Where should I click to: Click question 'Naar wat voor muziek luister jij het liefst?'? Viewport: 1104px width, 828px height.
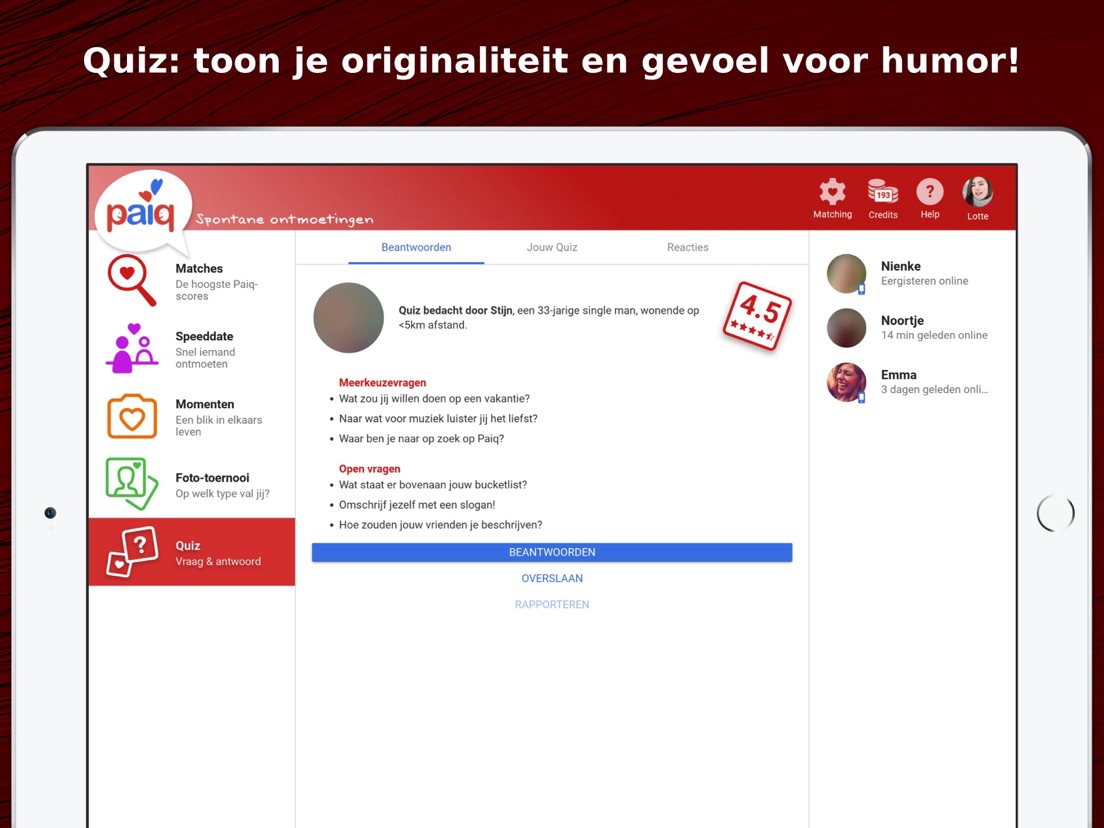(x=438, y=418)
